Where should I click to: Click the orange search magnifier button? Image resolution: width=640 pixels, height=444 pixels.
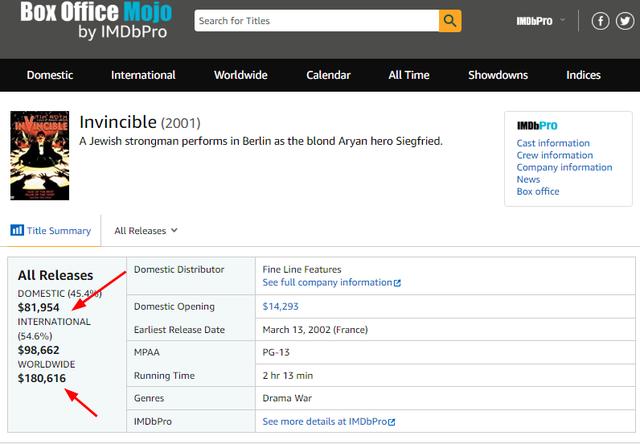pos(450,21)
